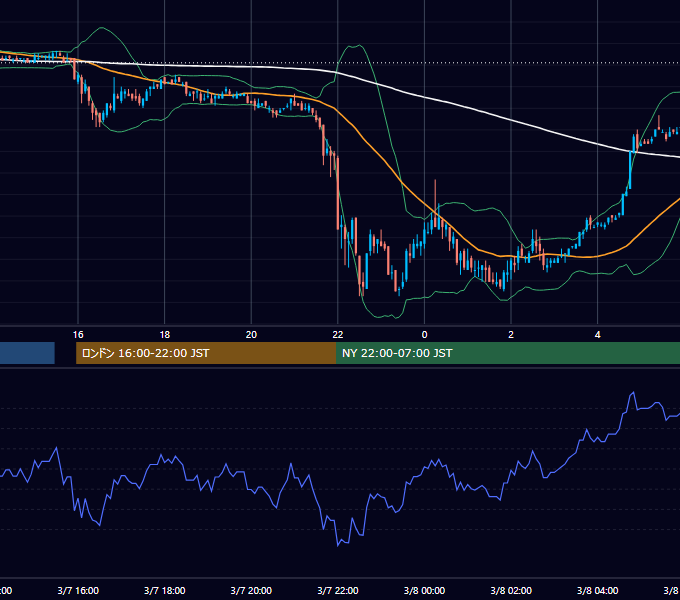Click the "4" hour label under the price chart
680x600 pixels.
pos(598,335)
